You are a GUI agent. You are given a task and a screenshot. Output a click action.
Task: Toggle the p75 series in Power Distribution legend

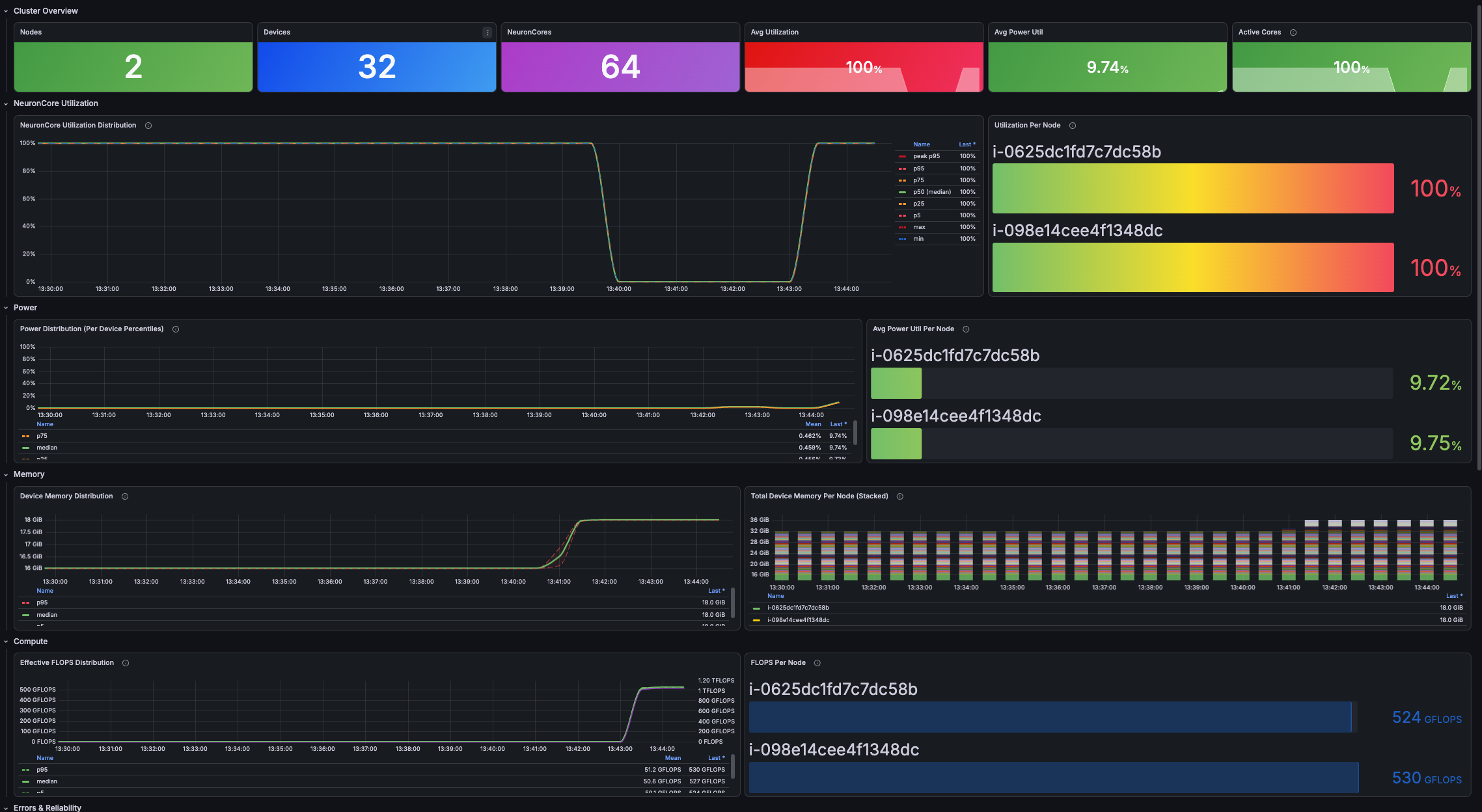42,436
